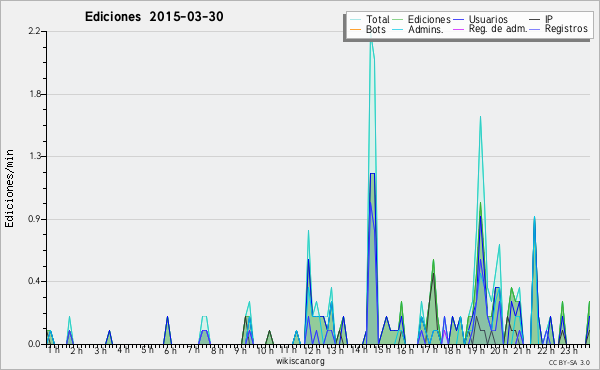Click the orange Bots legend line

click(x=355, y=29)
